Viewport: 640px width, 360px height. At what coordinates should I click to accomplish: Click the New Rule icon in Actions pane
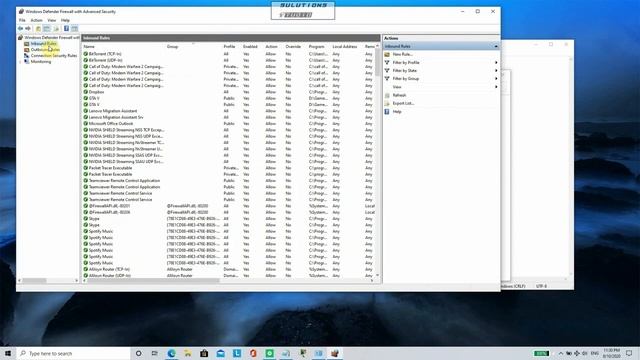pyautogui.click(x=387, y=54)
